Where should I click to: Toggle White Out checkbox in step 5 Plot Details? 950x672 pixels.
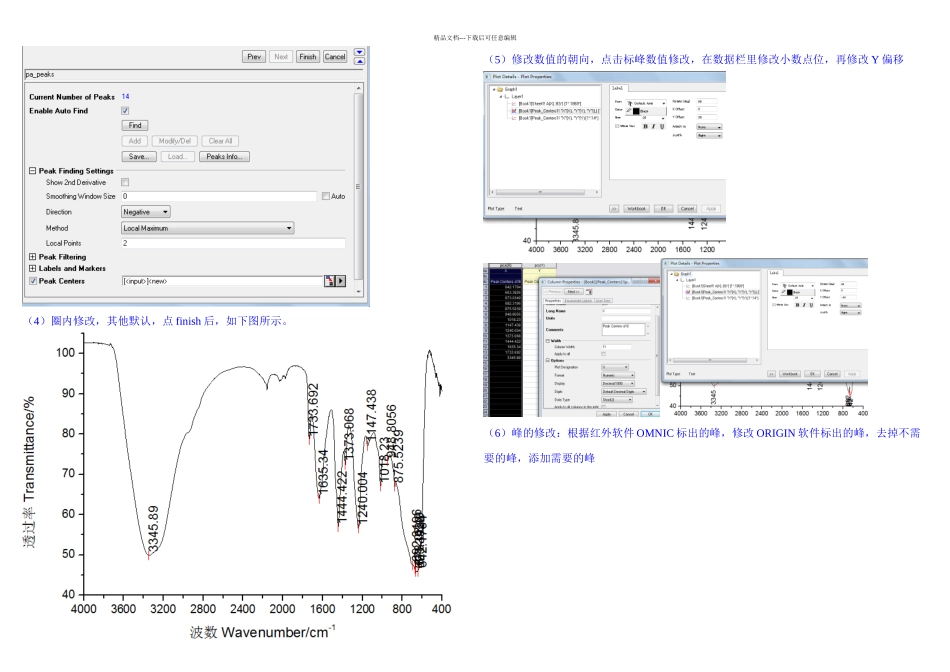coord(617,126)
